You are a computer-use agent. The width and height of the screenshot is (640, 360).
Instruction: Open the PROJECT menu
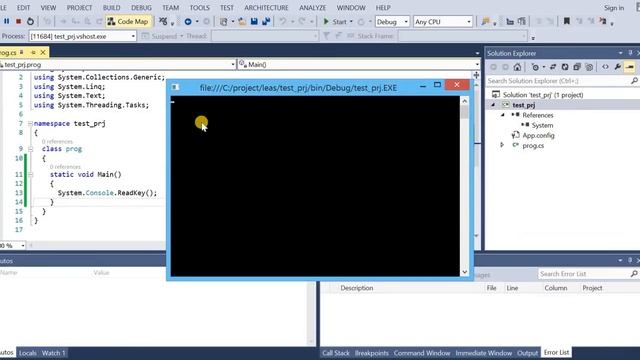[x=79, y=8]
